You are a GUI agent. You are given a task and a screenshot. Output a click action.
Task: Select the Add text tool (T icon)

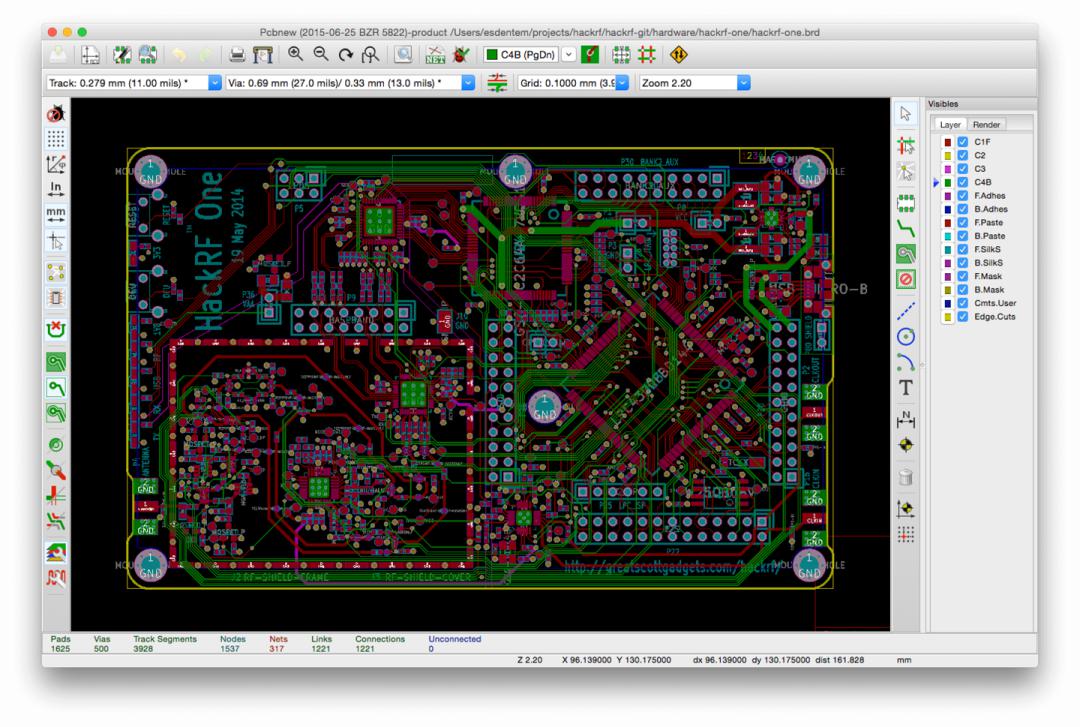(x=906, y=387)
